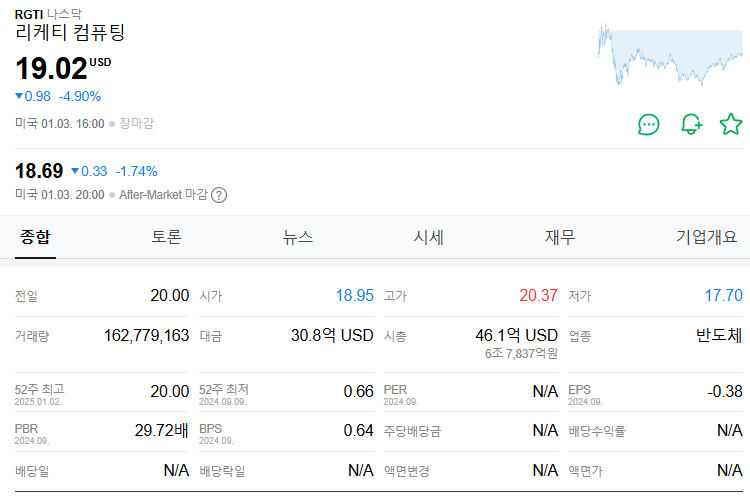Image resolution: width=750 pixels, height=497 pixels.
Task: Click the EPS value -0.38
Action: click(725, 391)
